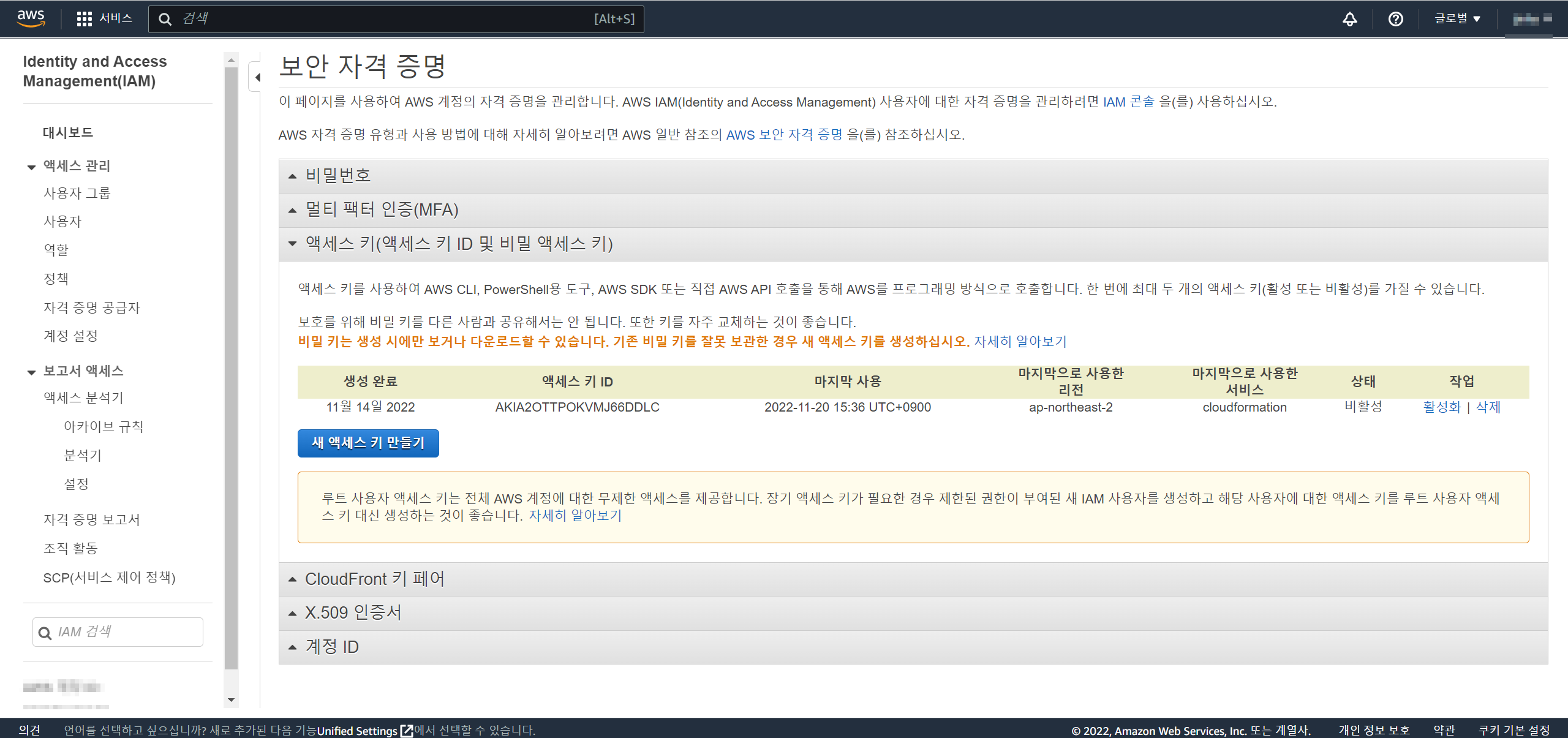The width and height of the screenshot is (1568, 738).
Task: Open the help question mark icon
Action: (x=1395, y=19)
